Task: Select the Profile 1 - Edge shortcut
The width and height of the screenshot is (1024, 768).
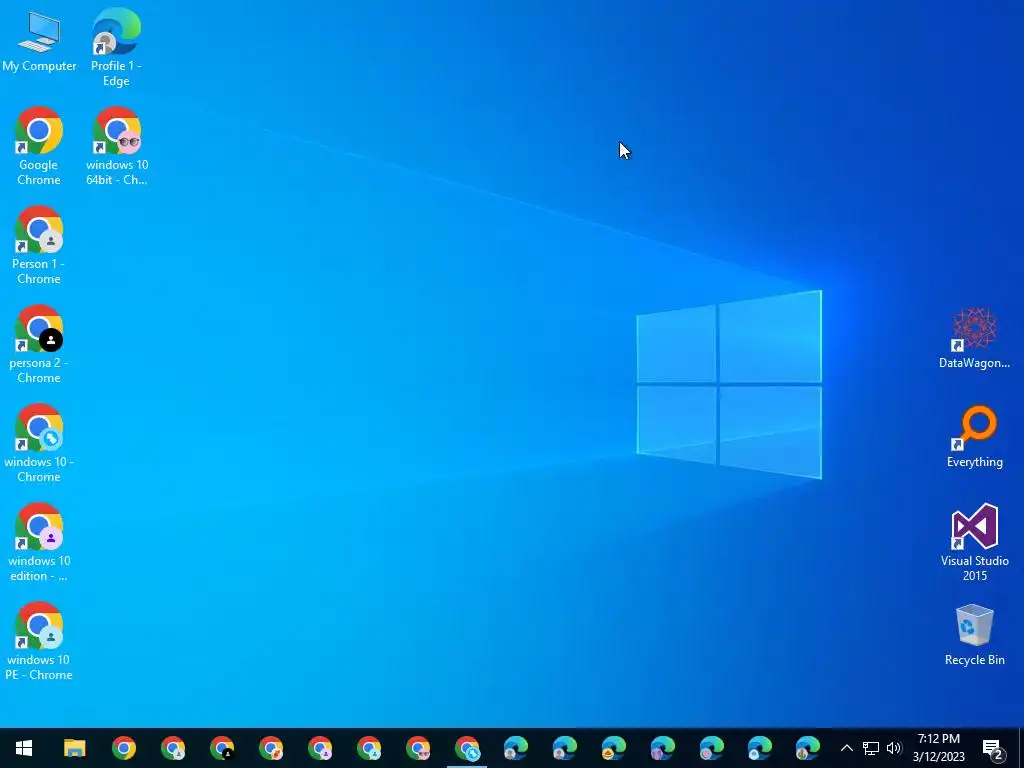Action: pos(116,47)
